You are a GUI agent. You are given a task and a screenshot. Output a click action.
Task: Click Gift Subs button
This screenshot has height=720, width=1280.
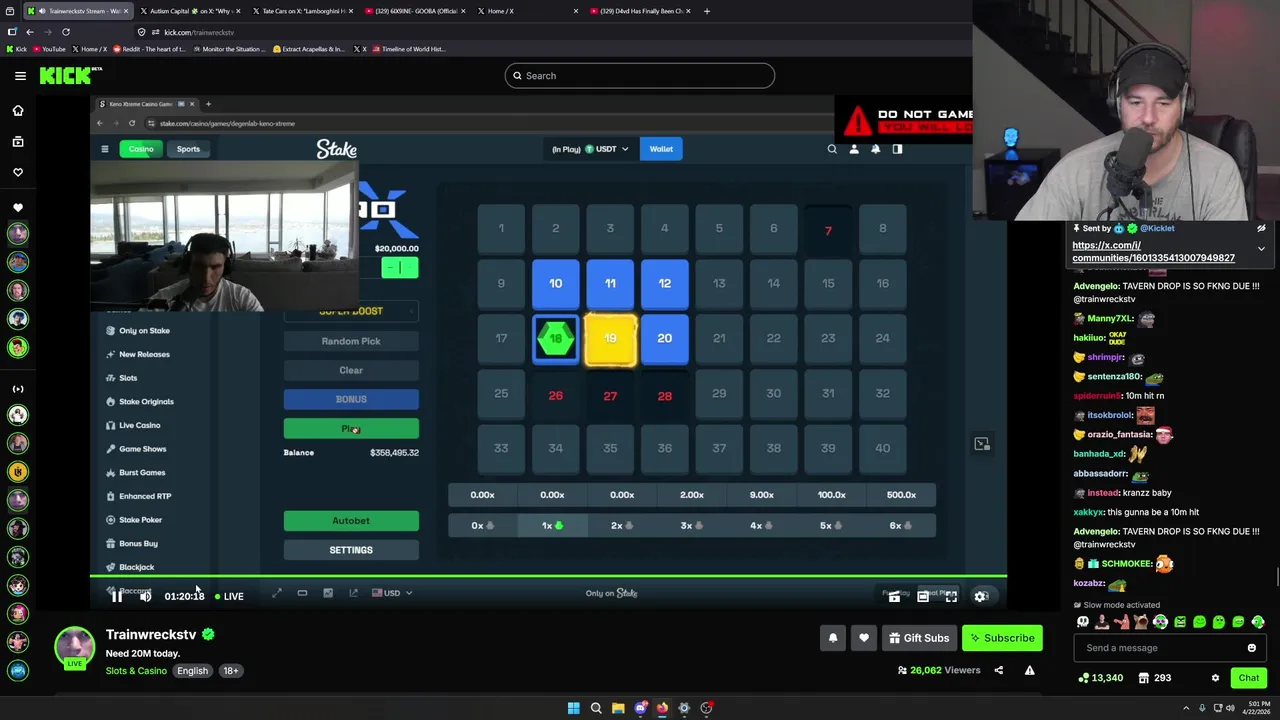pos(919,638)
